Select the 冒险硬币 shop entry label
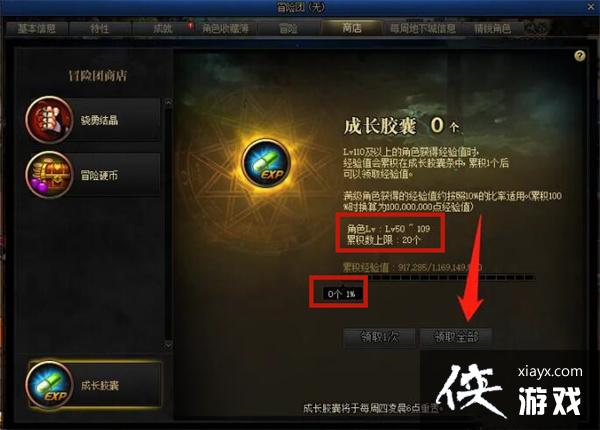Viewport: 600px width, 430px height. [99, 176]
